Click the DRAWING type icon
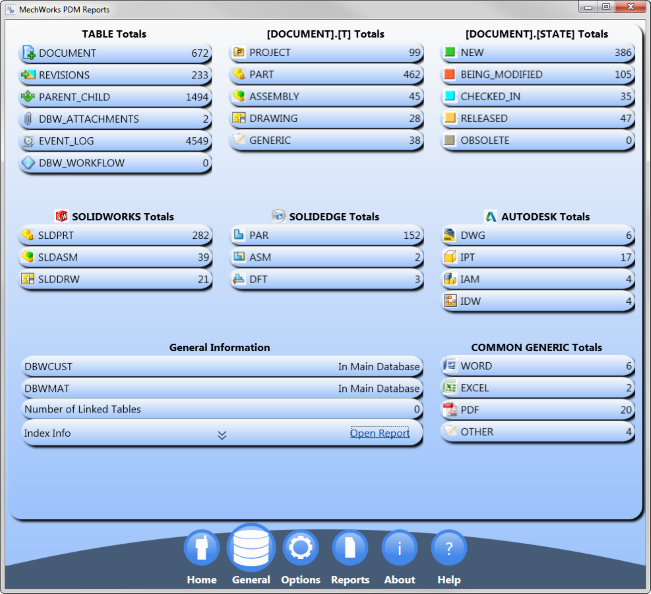The width and height of the screenshot is (651, 594). (239, 118)
